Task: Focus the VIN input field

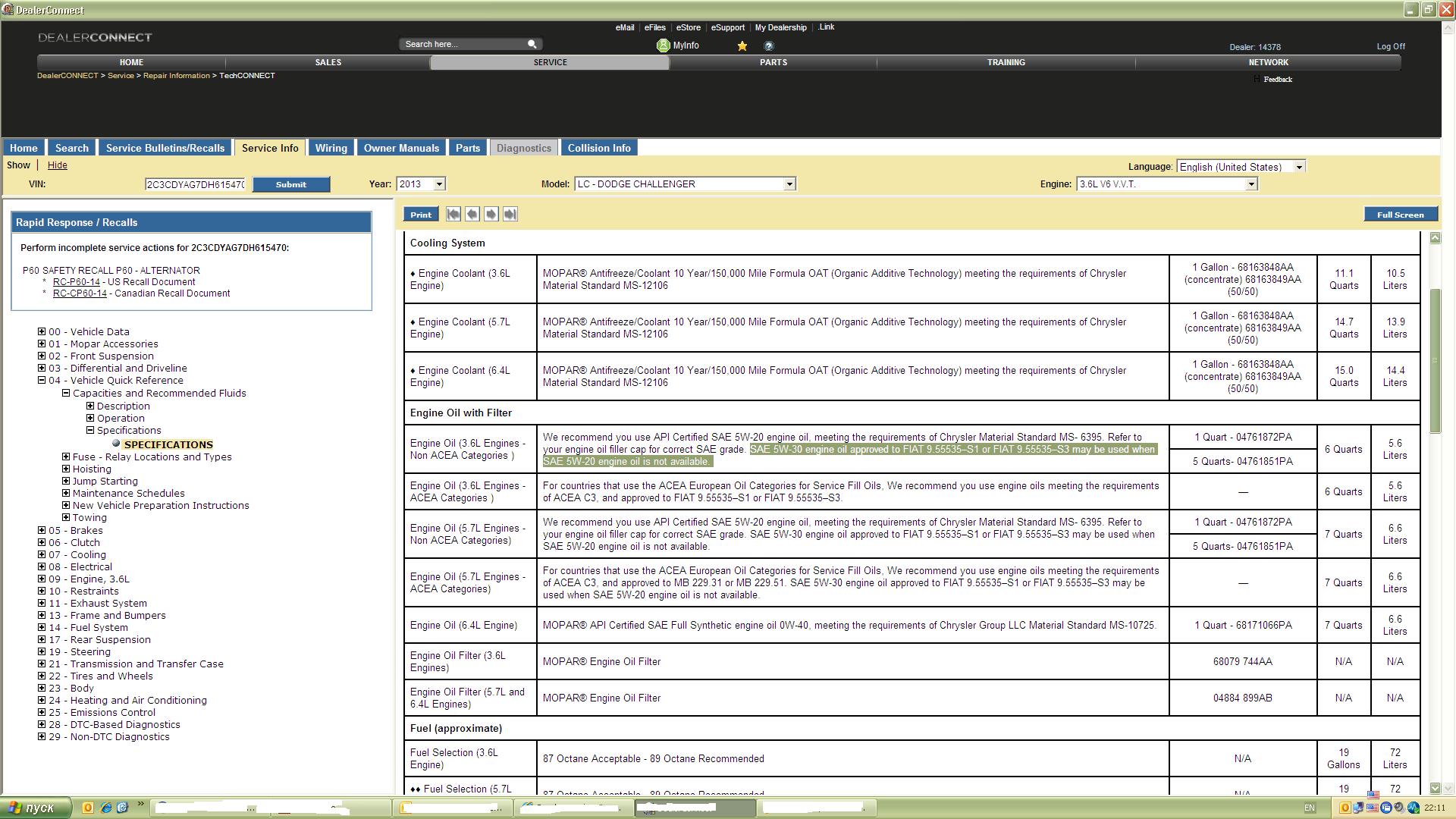Action: [196, 184]
